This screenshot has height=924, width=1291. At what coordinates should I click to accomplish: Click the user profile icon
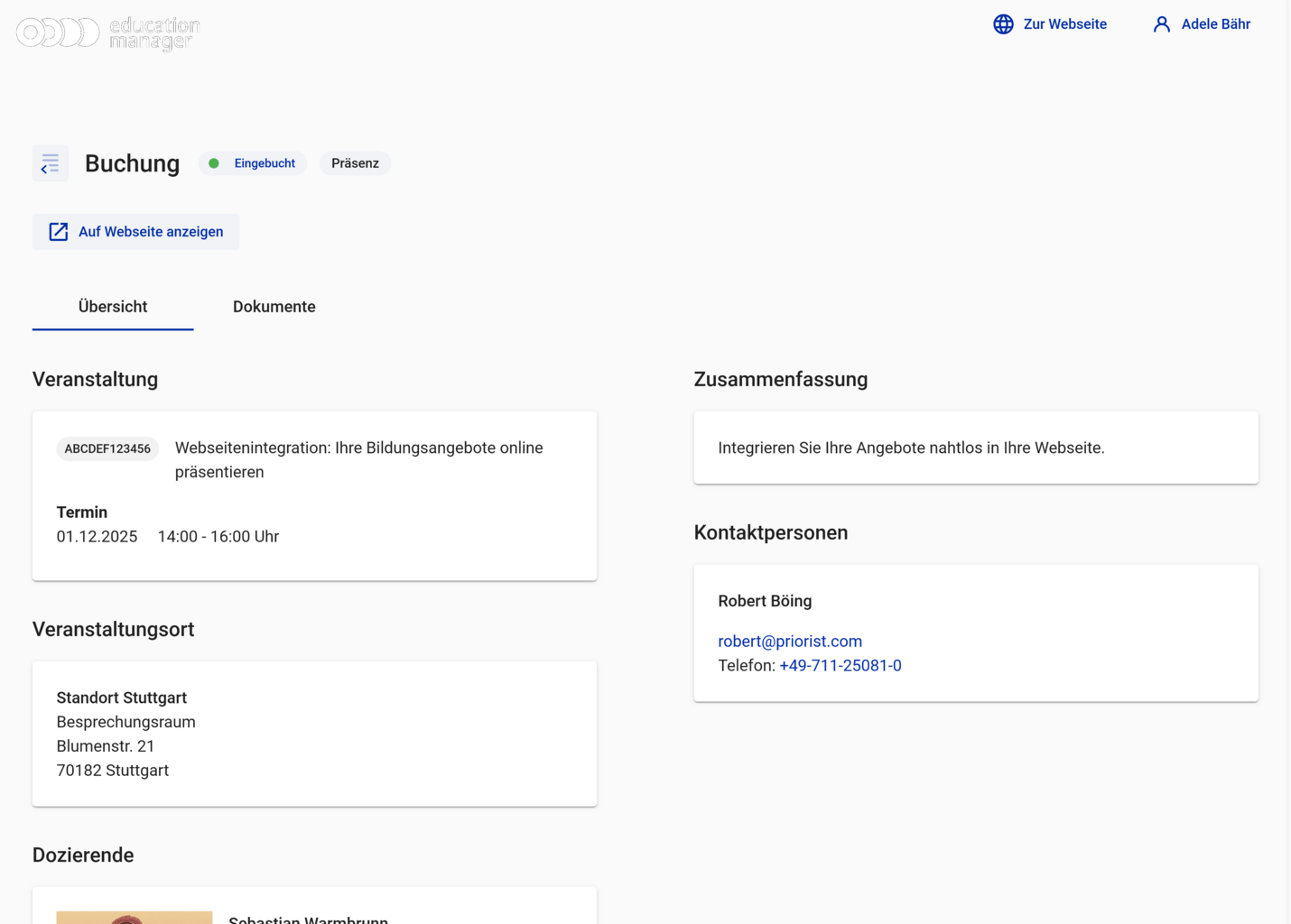(1161, 24)
